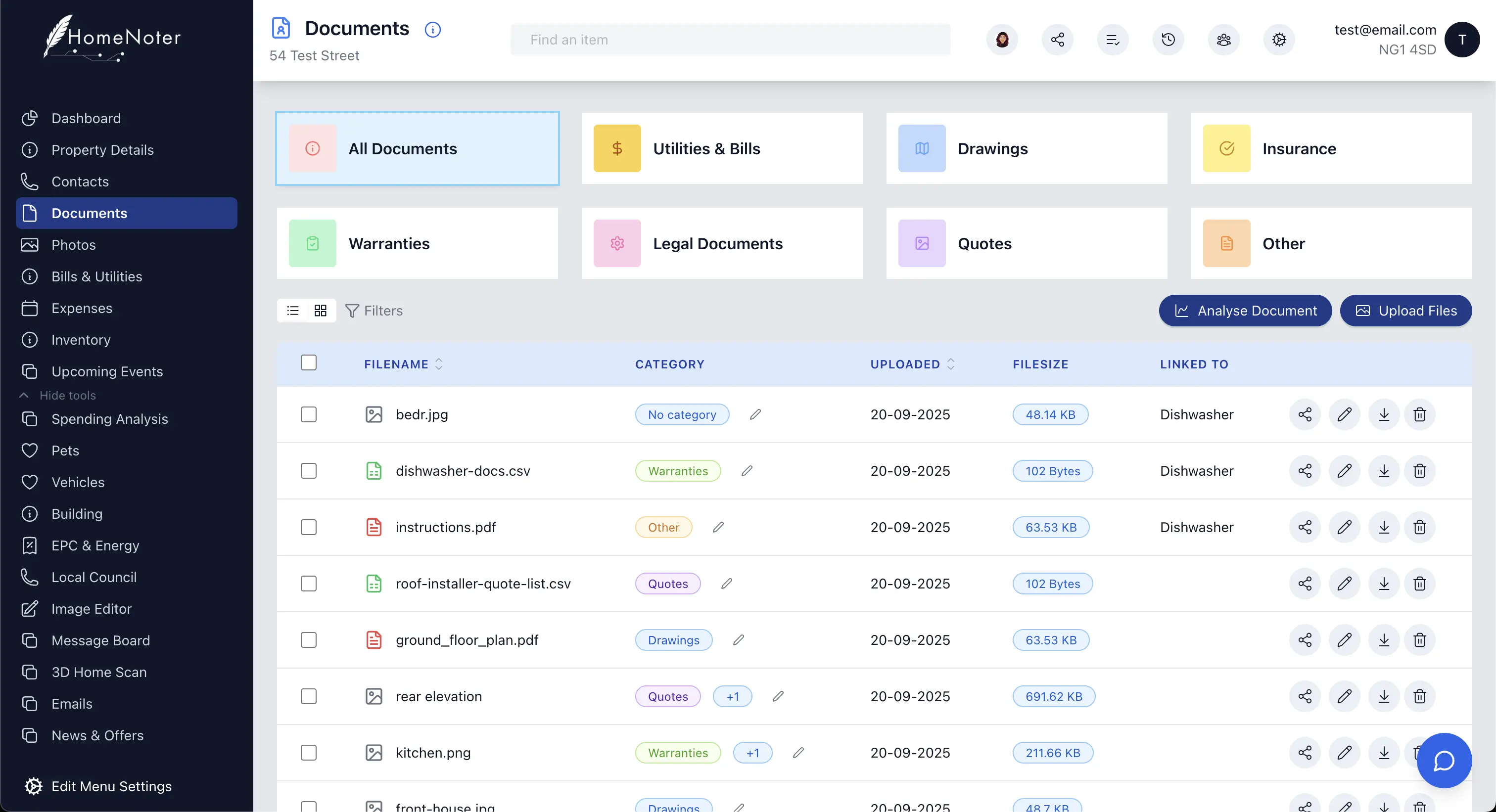The image size is (1496, 812).
Task: Delete bedr.jpg using the trash icon
Action: point(1419,414)
